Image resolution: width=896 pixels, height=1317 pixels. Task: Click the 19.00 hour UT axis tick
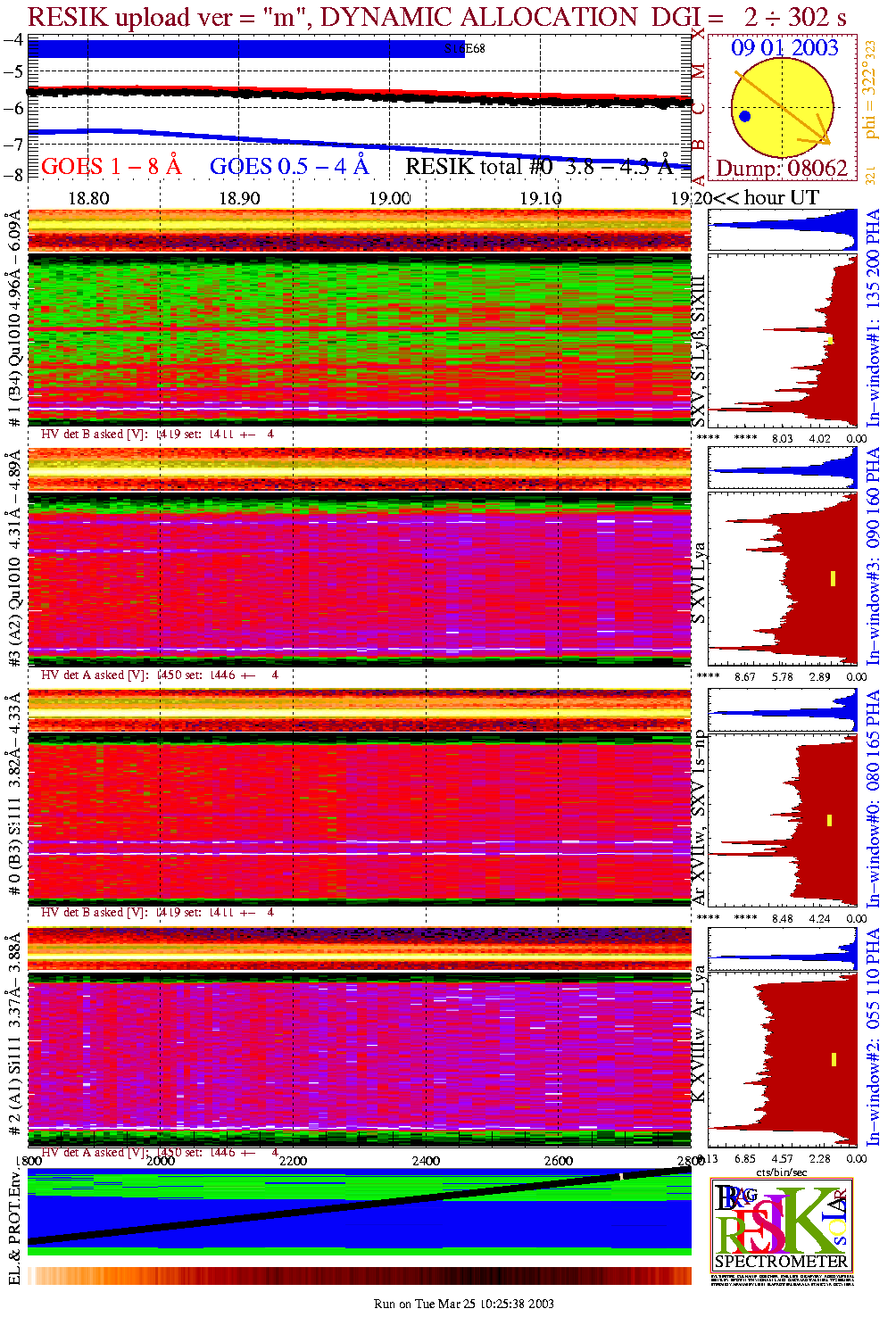tap(390, 198)
